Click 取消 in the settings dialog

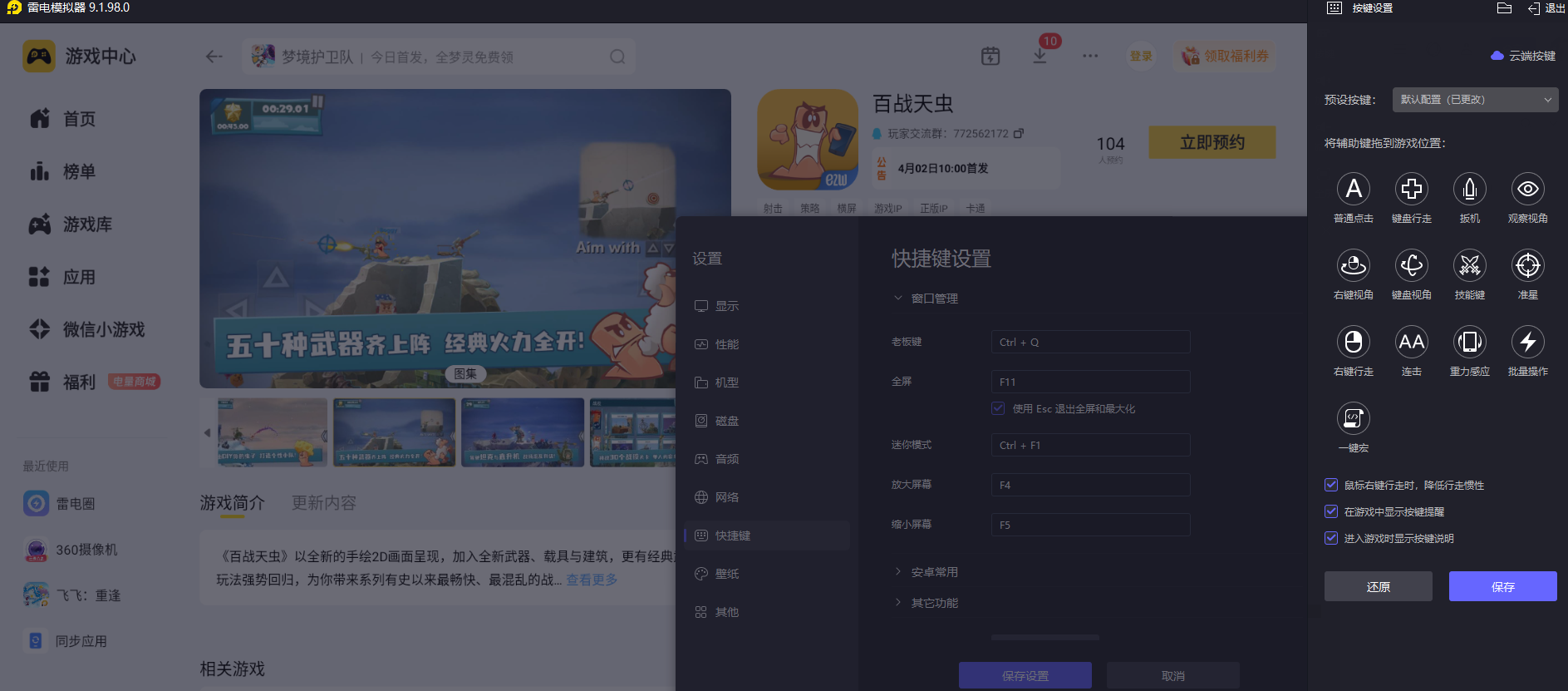(1173, 675)
